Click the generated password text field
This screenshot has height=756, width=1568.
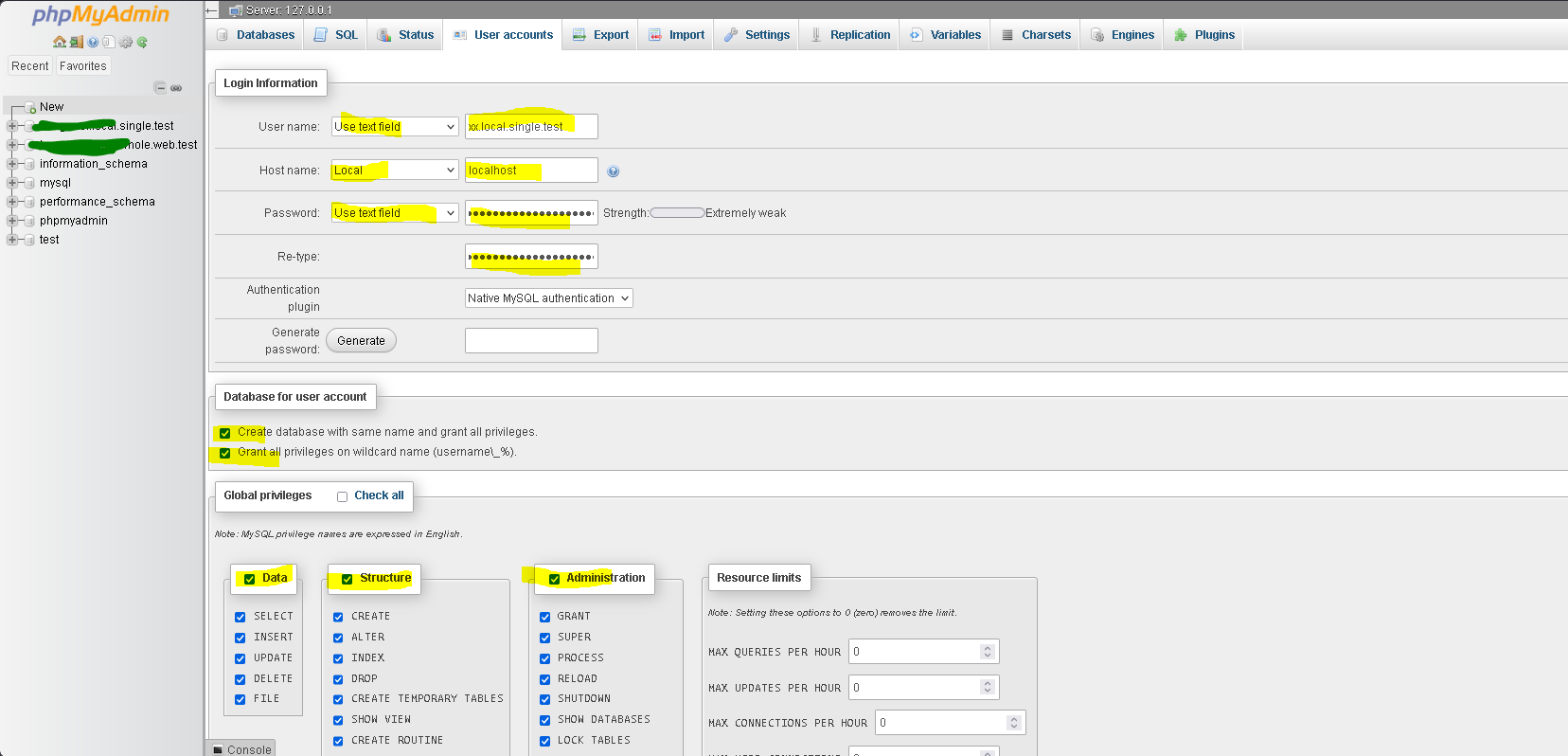point(531,341)
